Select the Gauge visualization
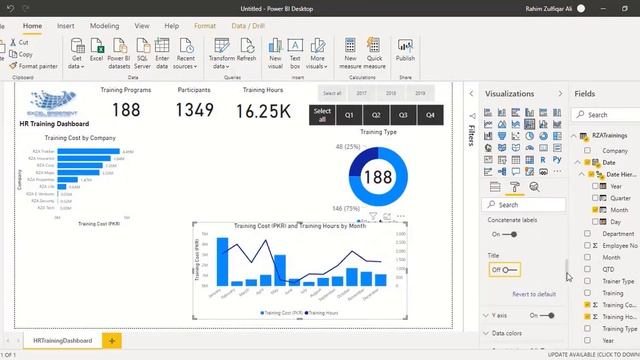Screen dimensions: 640x360 coord(529,148)
